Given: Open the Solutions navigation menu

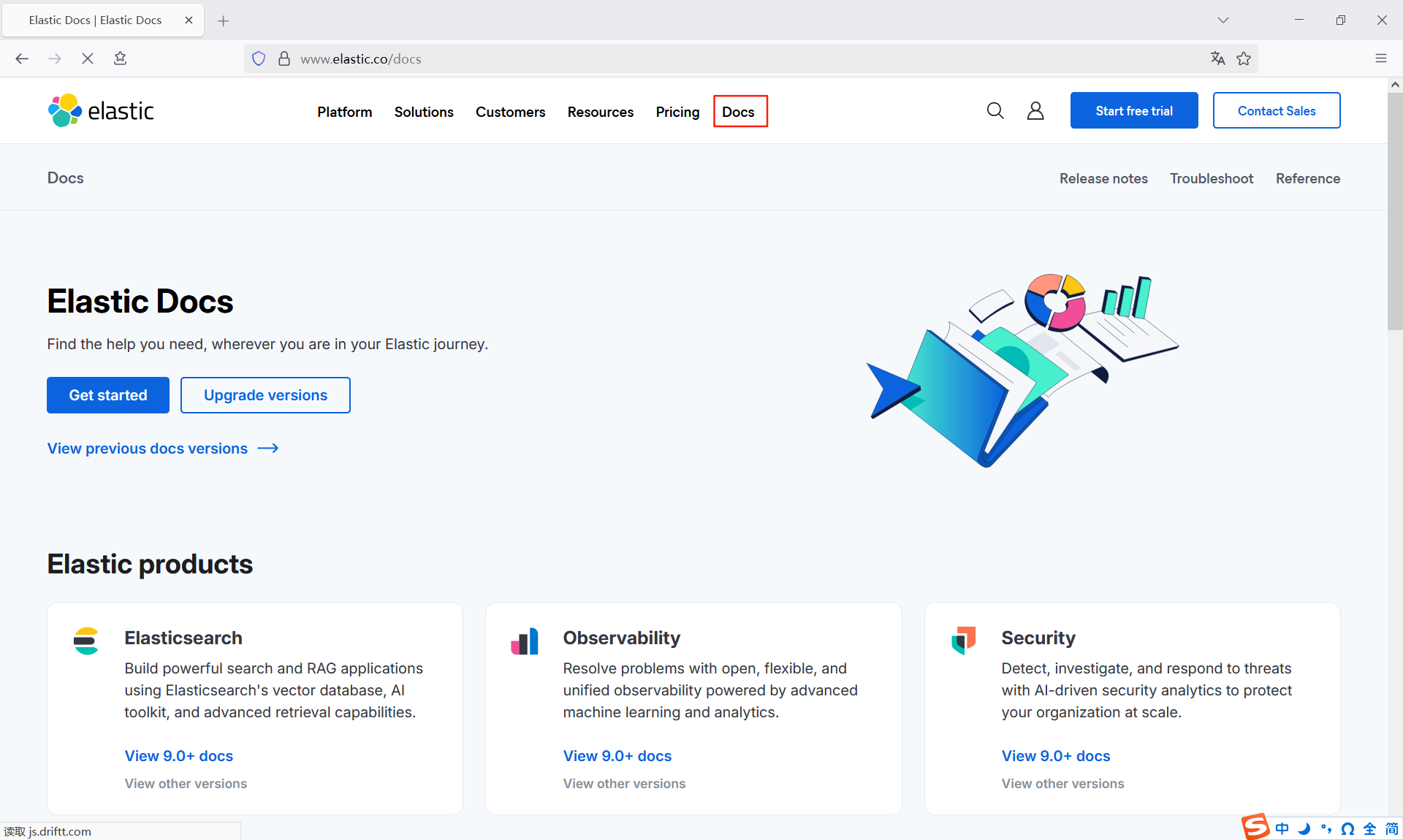Looking at the screenshot, I should (x=424, y=112).
